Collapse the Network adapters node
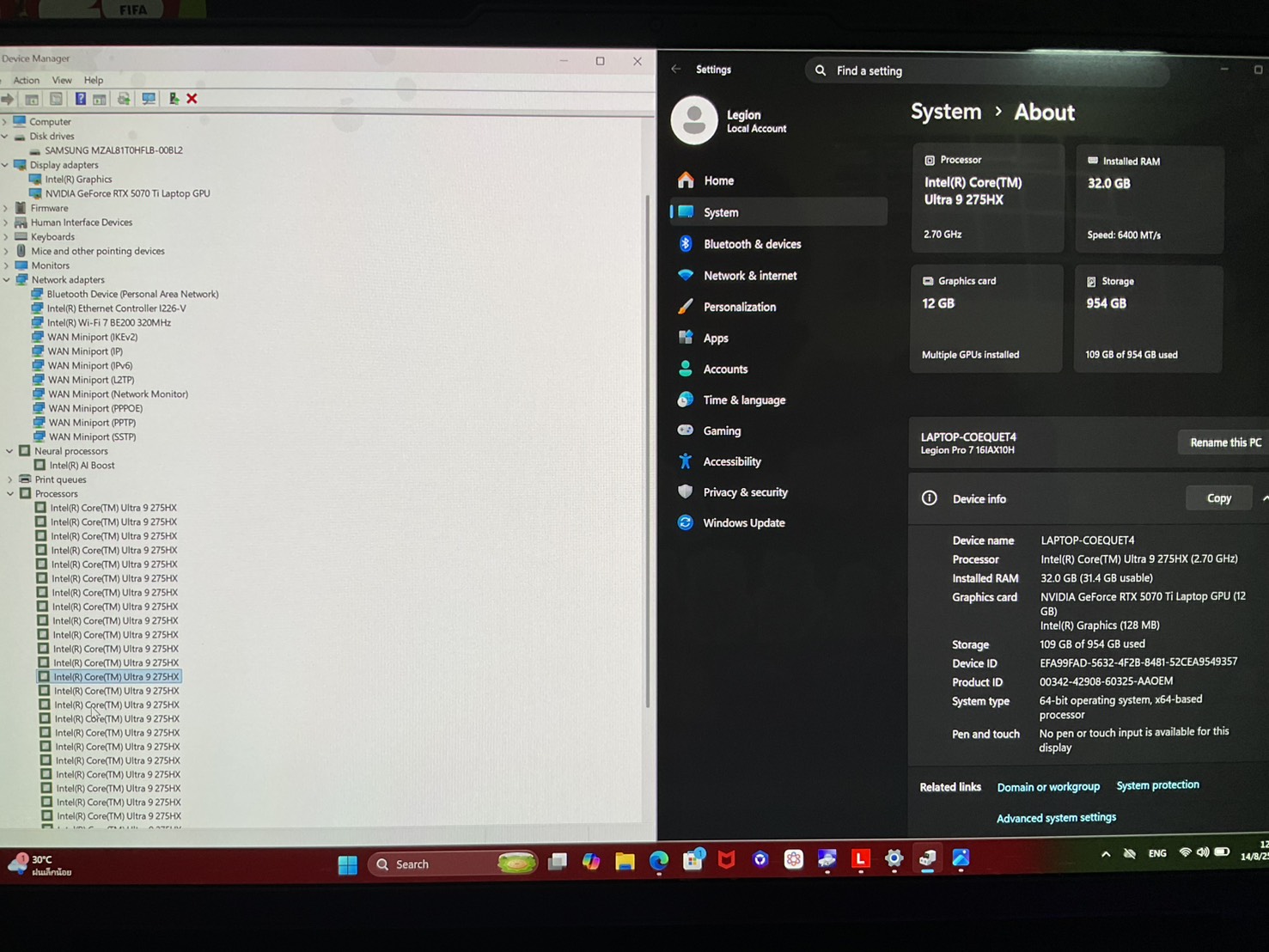The image size is (1269, 952). pos(6,280)
